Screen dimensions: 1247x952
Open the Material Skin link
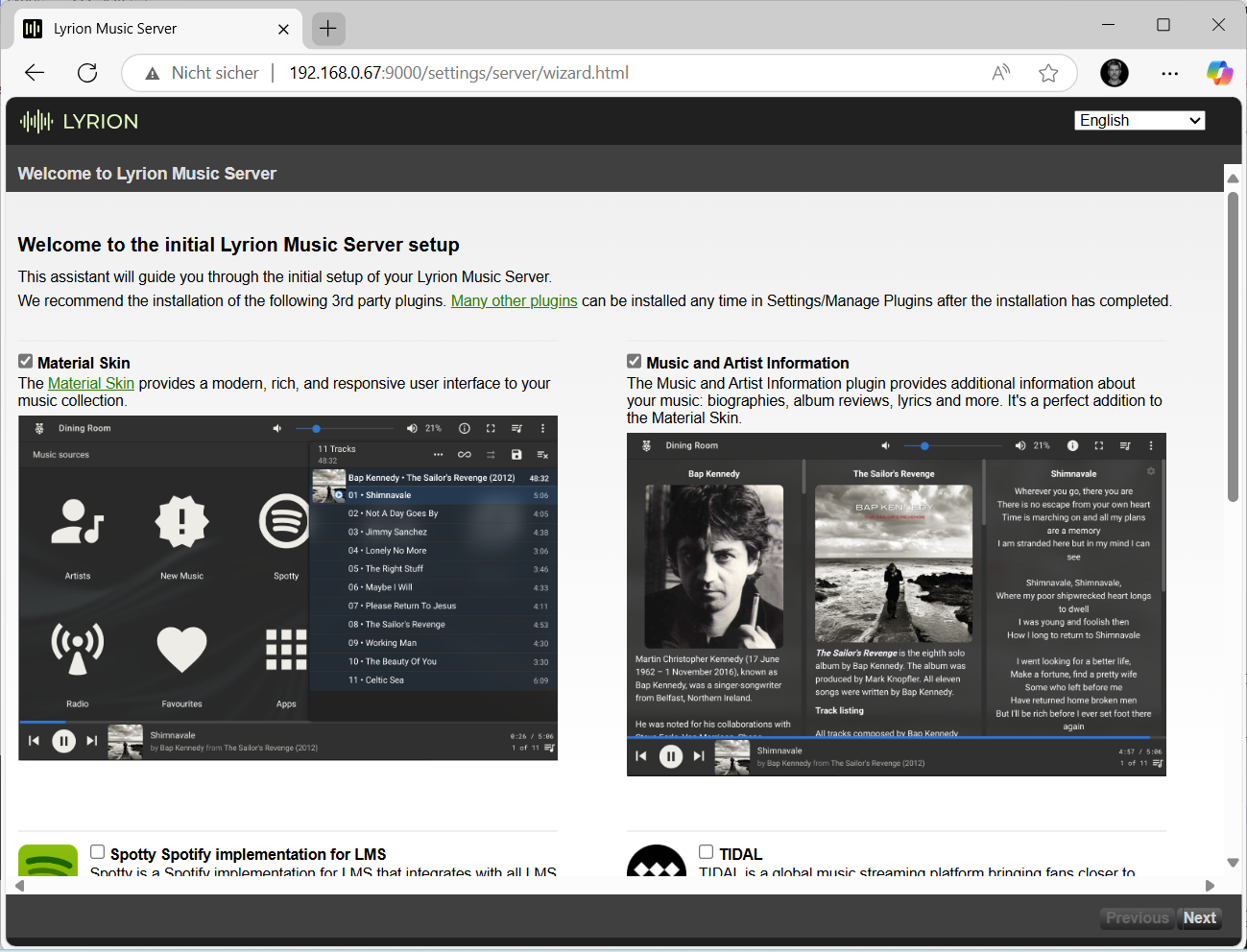coord(91,383)
